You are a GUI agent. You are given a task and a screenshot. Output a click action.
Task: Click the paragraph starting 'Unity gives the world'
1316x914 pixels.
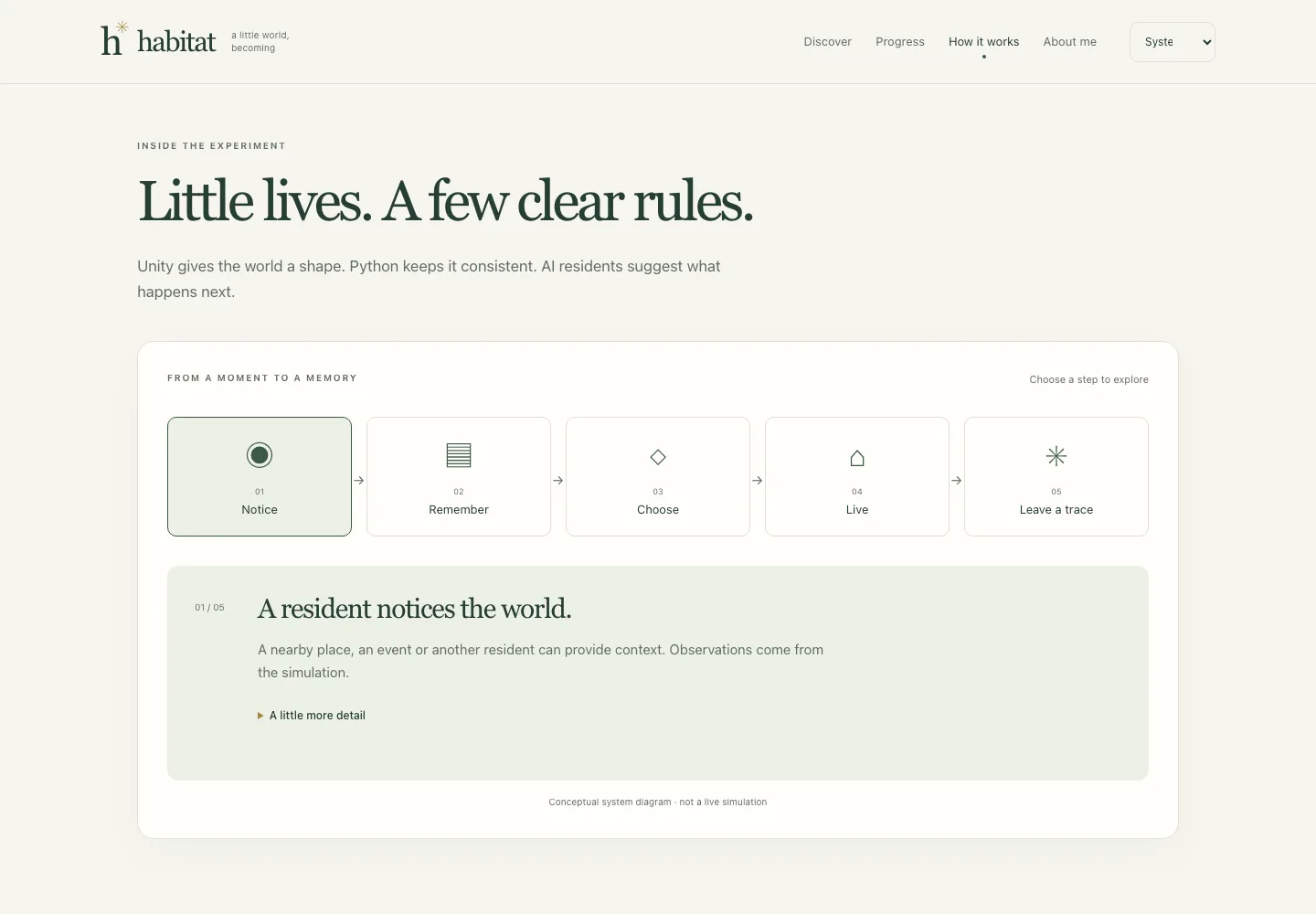[429, 279]
